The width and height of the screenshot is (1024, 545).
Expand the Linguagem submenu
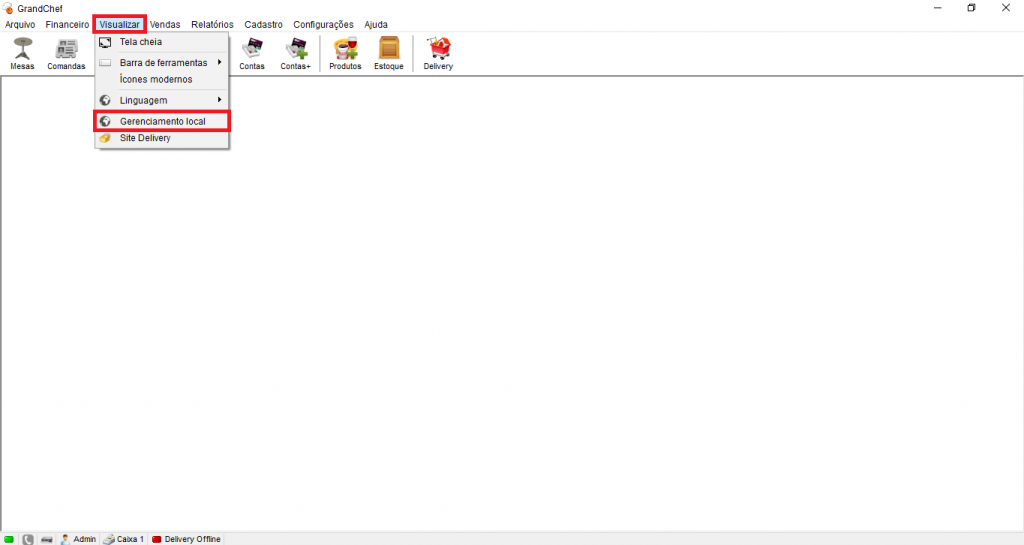tap(144, 100)
